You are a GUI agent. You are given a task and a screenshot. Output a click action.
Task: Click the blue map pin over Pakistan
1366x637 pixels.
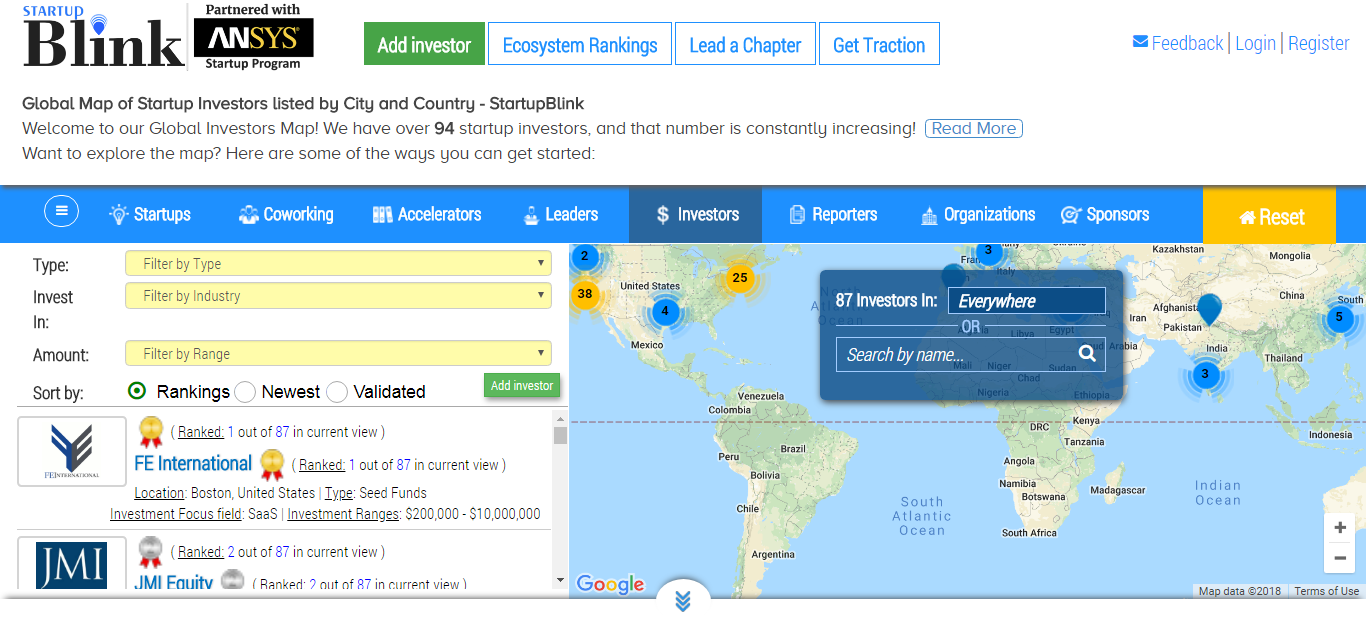point(1209,308)
